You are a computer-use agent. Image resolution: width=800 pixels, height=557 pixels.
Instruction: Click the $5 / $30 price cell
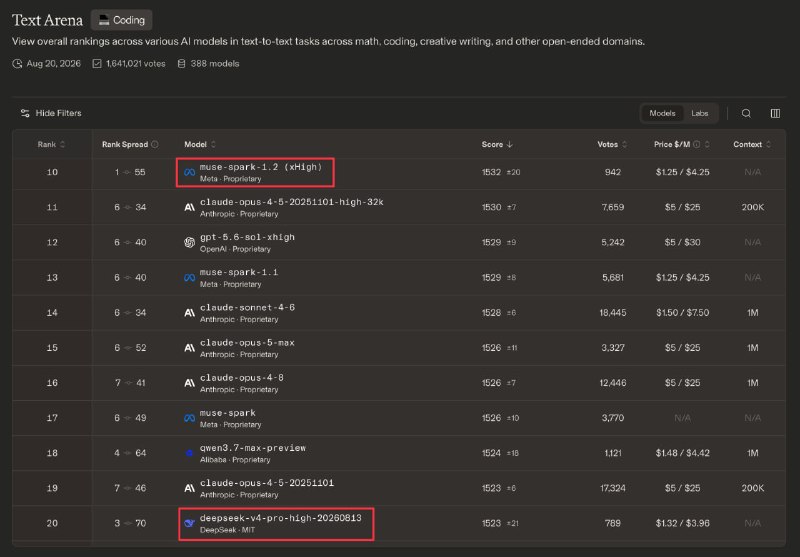(x=682, y=243)
